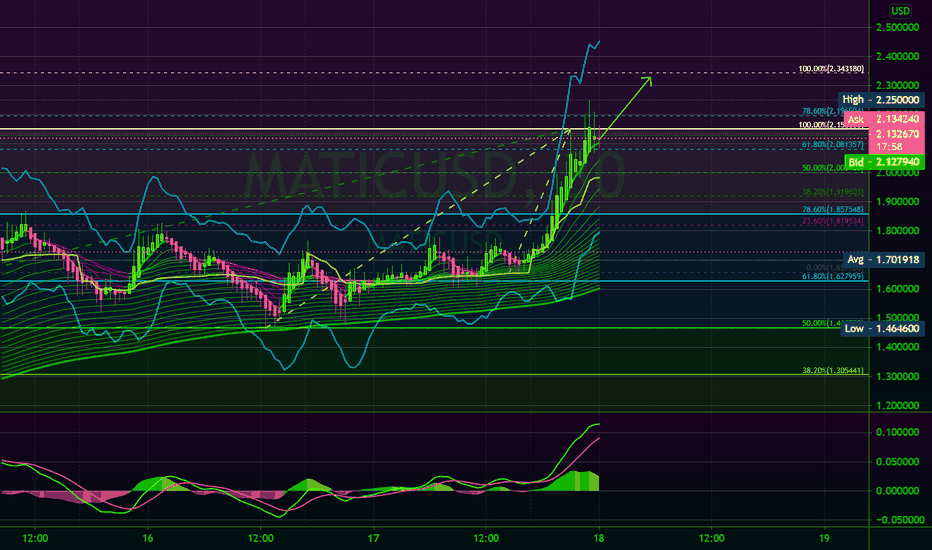Click date label 19 on time axis
This screenshot has width=932, height=550.
click(824, 539)
